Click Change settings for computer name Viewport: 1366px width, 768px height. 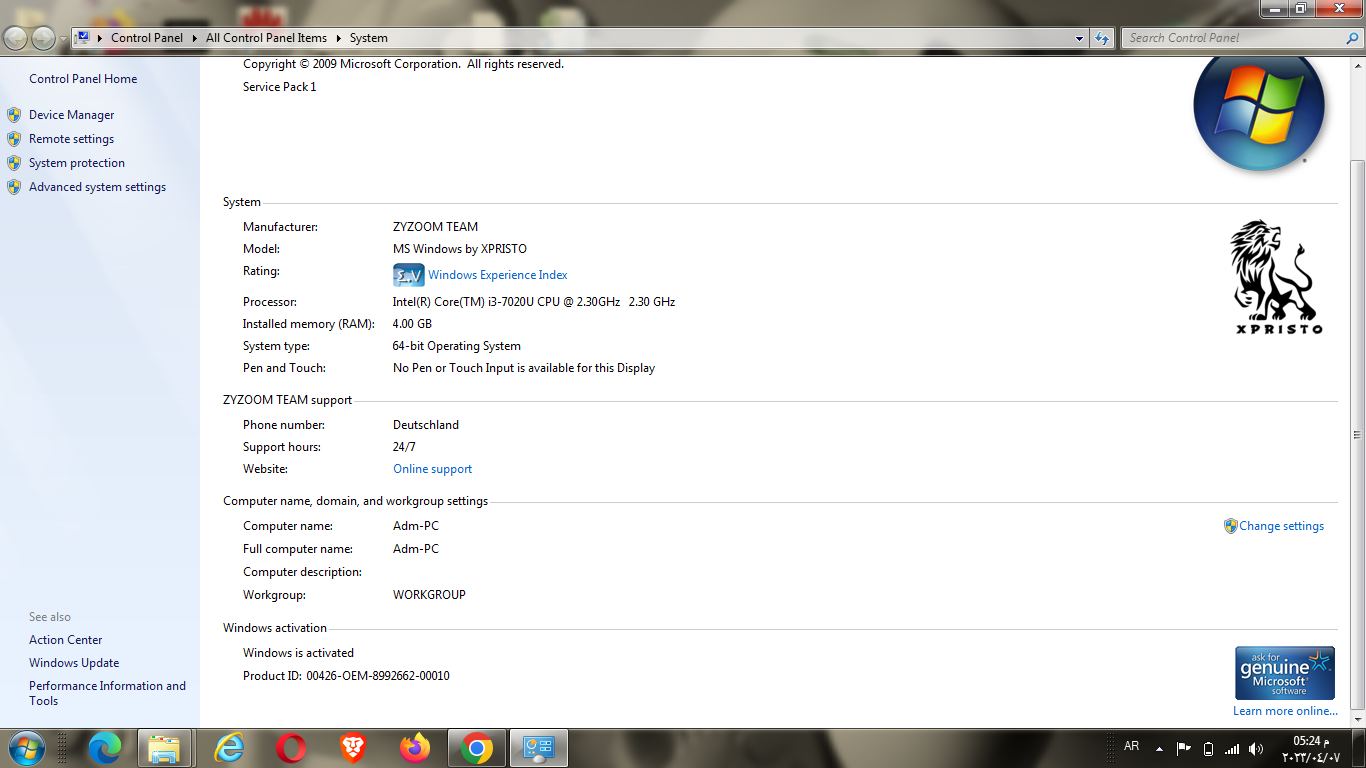[1281, 526]
